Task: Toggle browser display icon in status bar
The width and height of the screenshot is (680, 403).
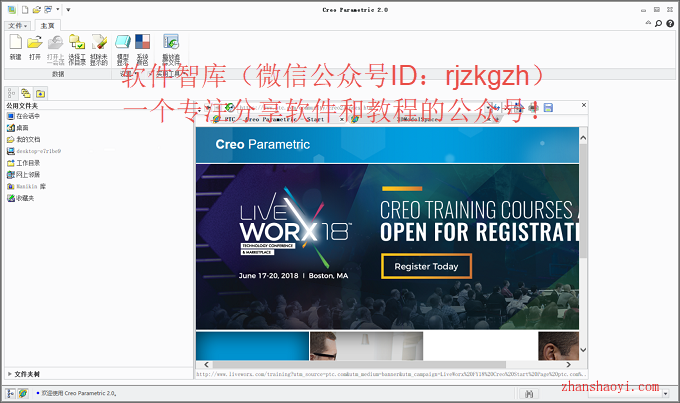Action: coord(23,393)
